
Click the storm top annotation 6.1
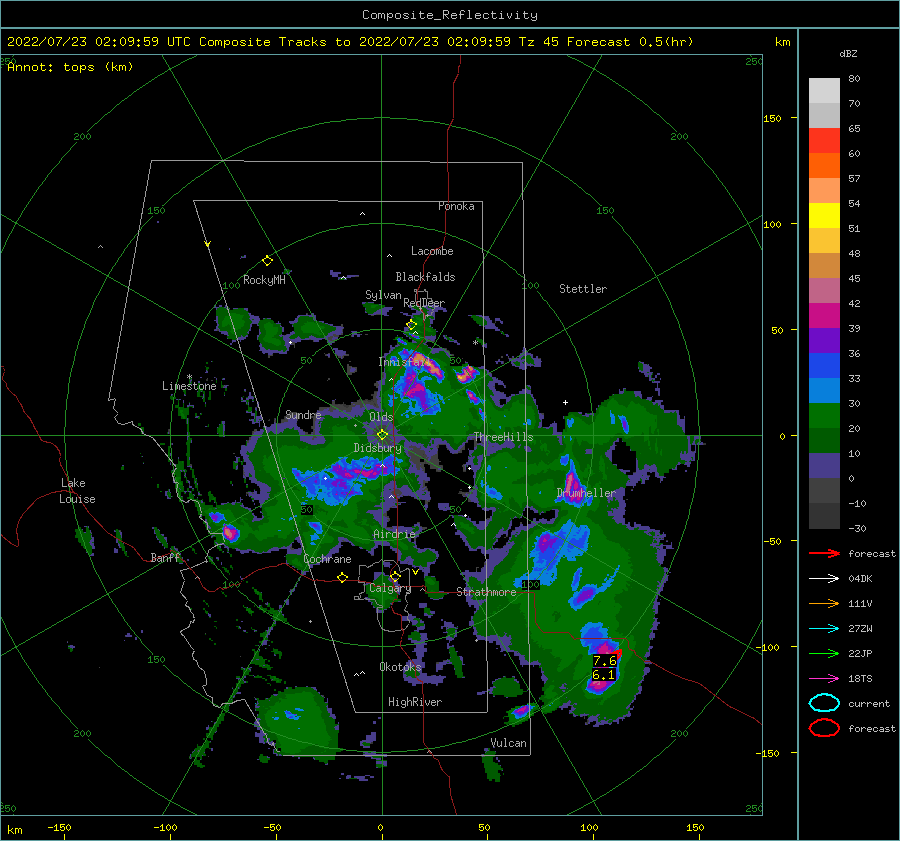click(603, 675)
